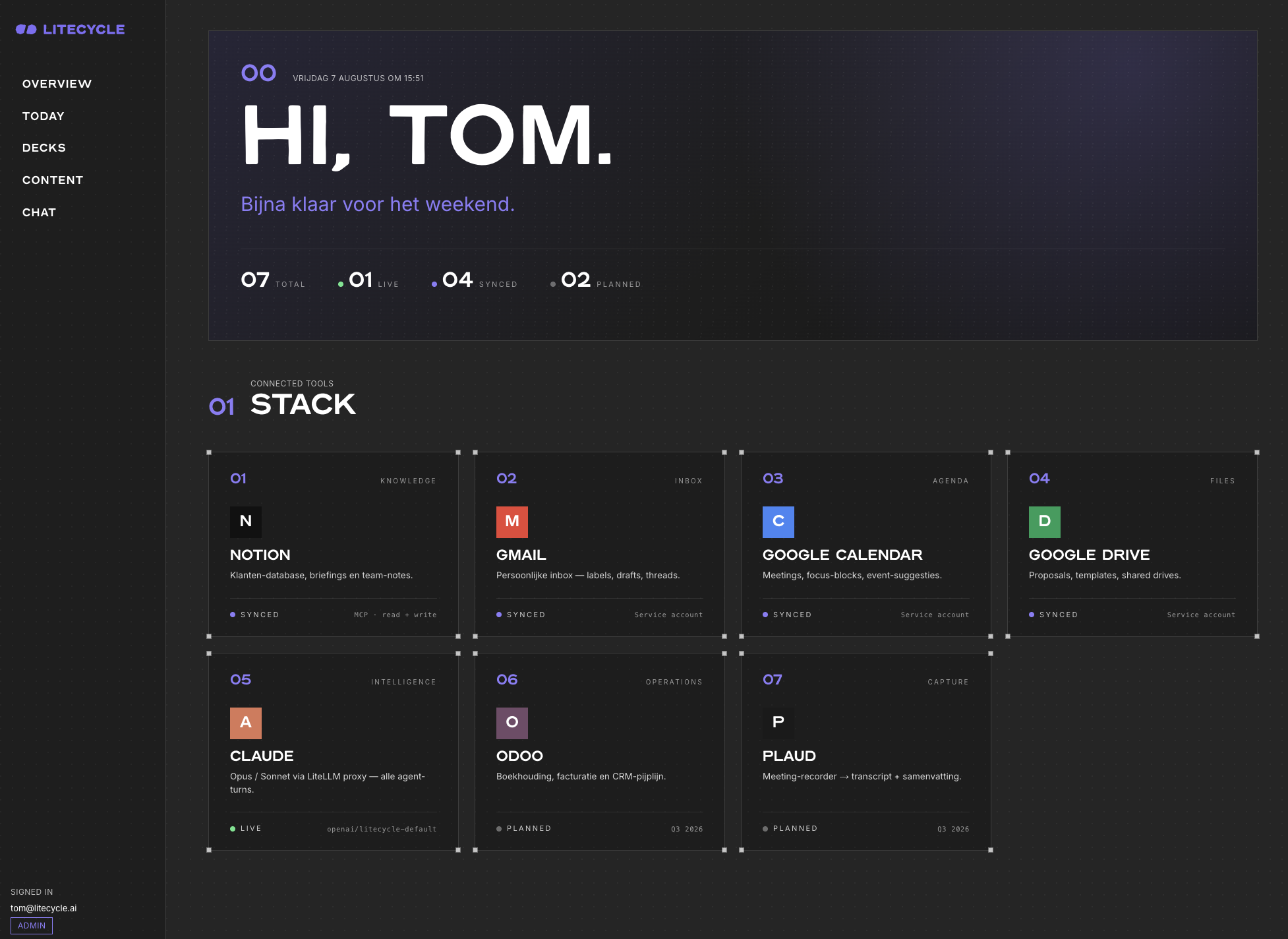The width and height of the screenshot is (1288, 939).
Task: Click the CAPTURE category label
Action: click(949, 682)
